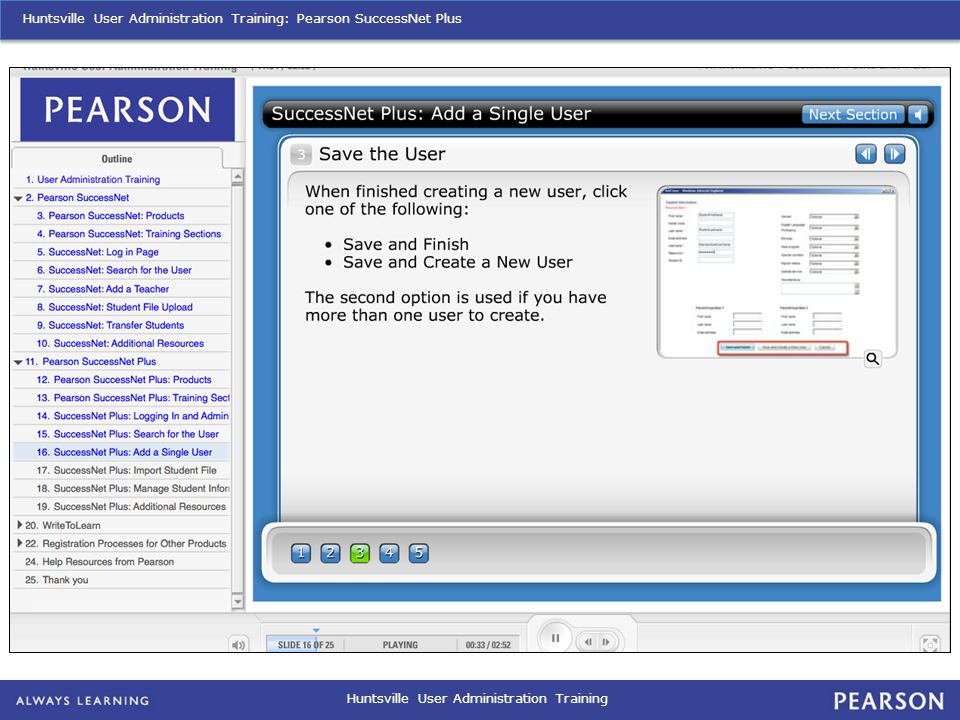This screenshot has height=720, width=960.
Task: Open slide 10 SuccessNet: Additional Resources
Action: click(121, 343)
